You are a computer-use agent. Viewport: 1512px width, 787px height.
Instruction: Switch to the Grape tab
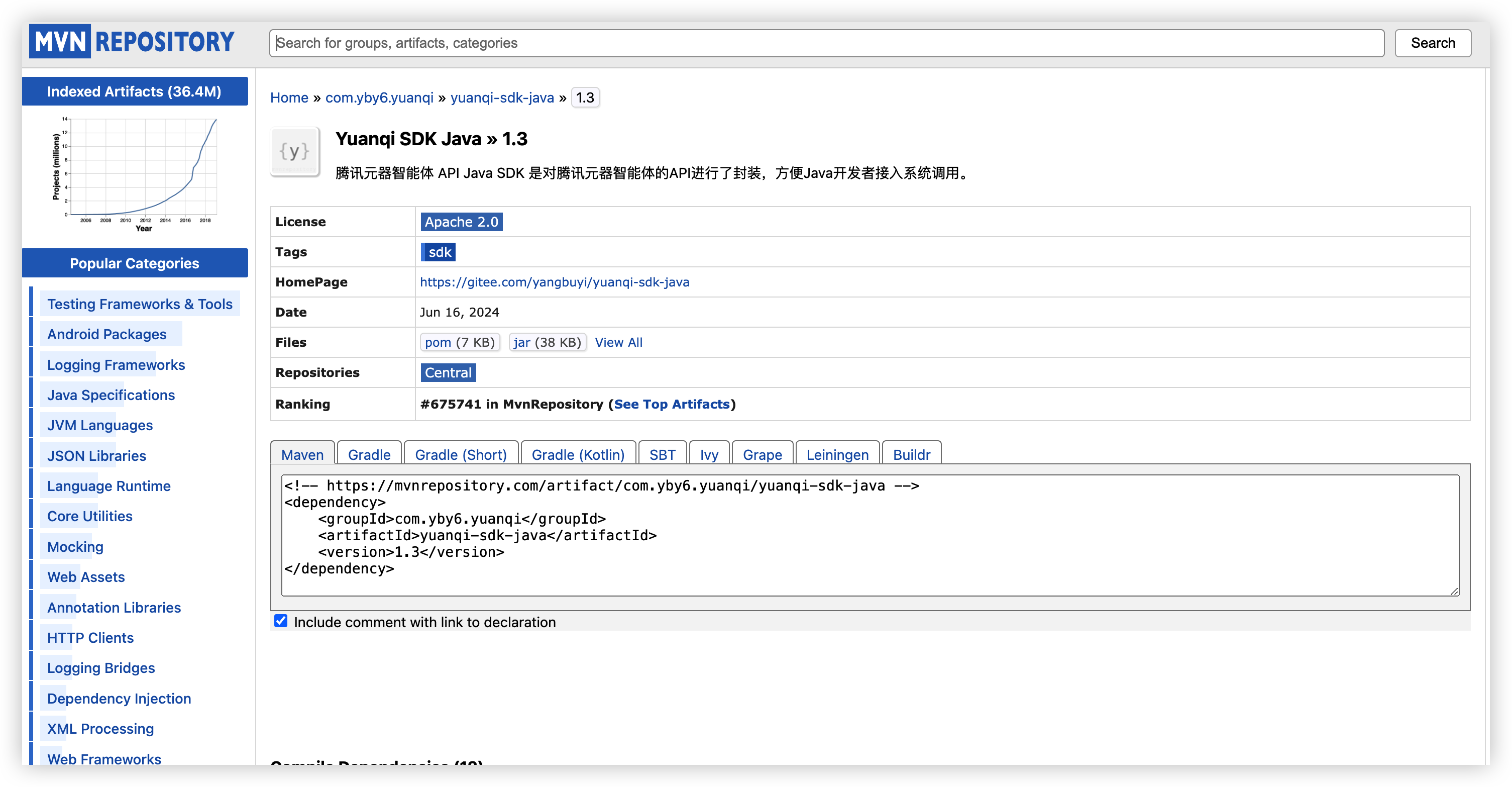click(x=763, y=454)
